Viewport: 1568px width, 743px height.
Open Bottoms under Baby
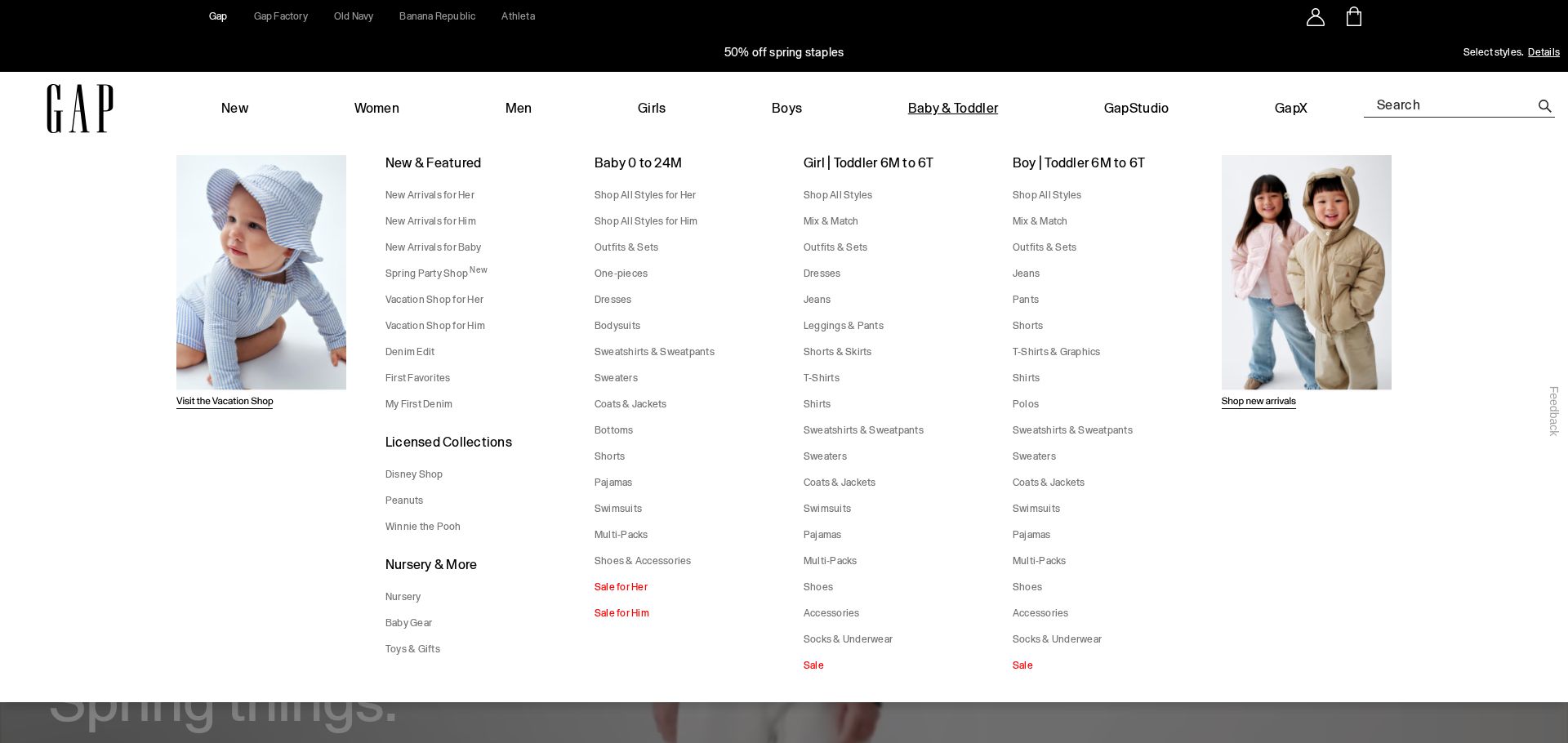coord(613,430)
